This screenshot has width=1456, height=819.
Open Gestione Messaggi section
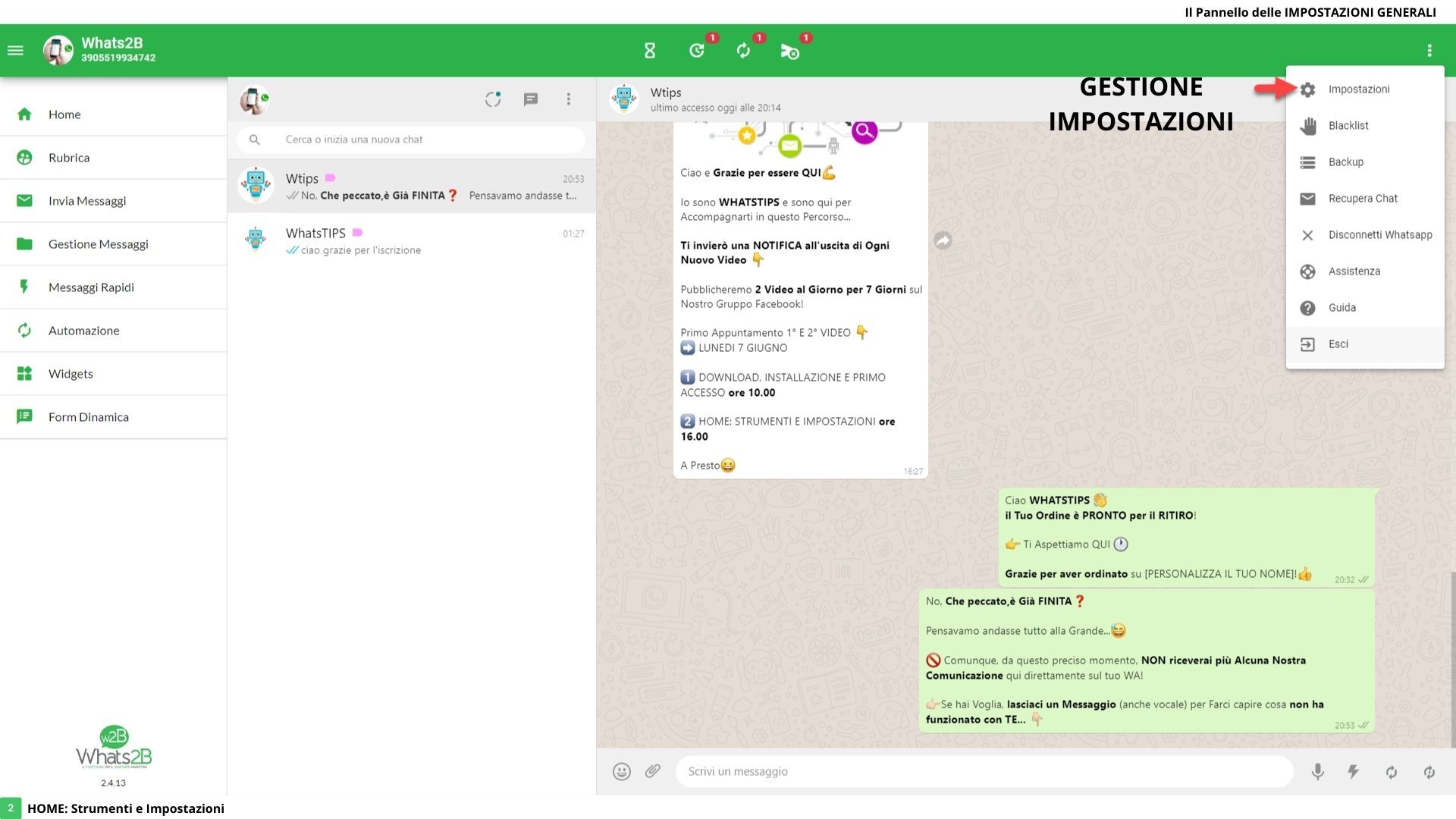pos(114,244)
